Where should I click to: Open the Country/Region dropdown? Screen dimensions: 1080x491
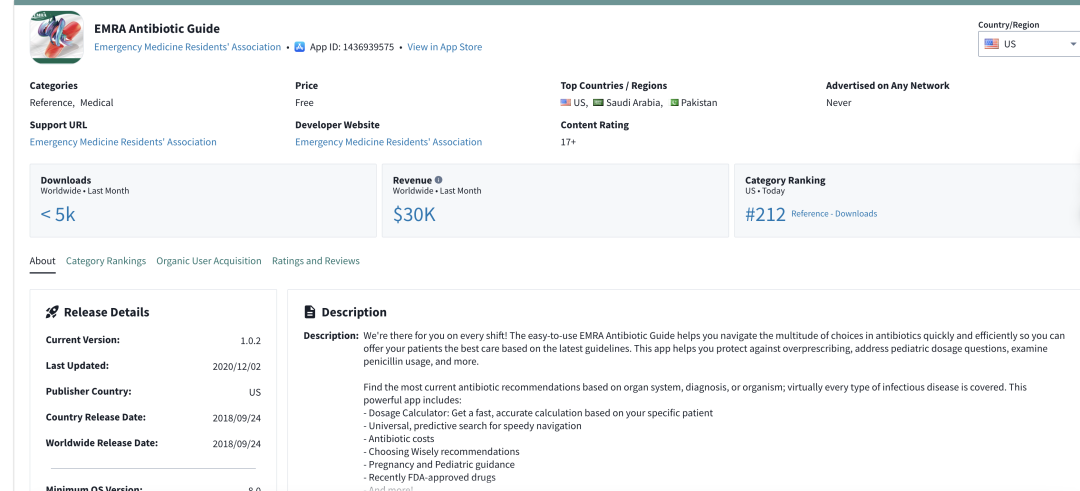tap(1029, 44)
